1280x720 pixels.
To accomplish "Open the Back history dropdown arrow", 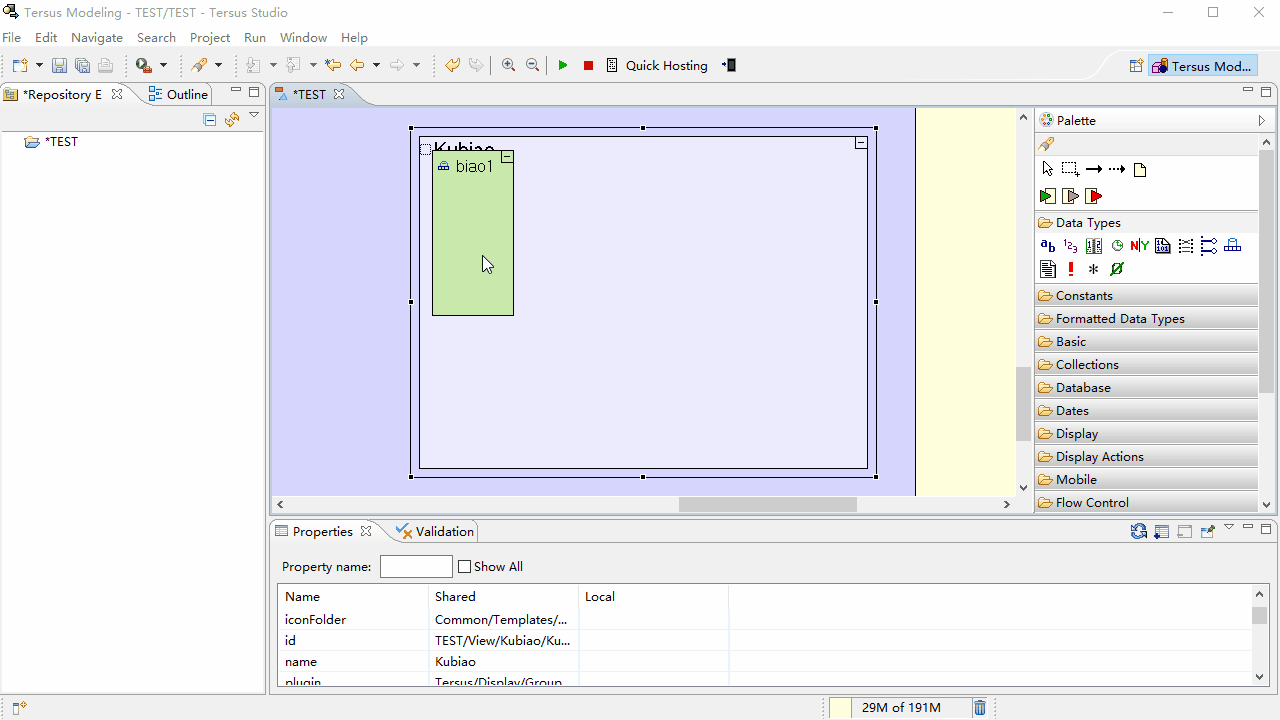I will 376,65.
